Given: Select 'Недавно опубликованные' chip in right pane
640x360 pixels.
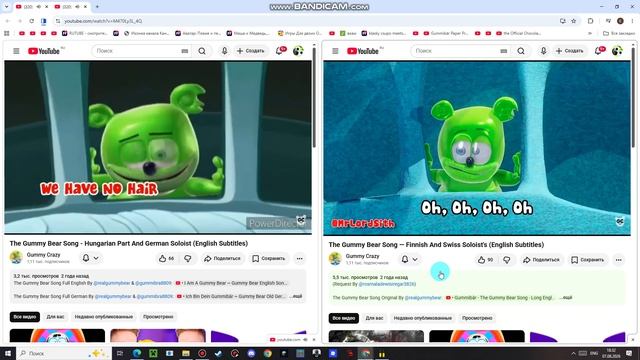Looking at the screenshot, I should pyautogui.click(x=422, y=318).
